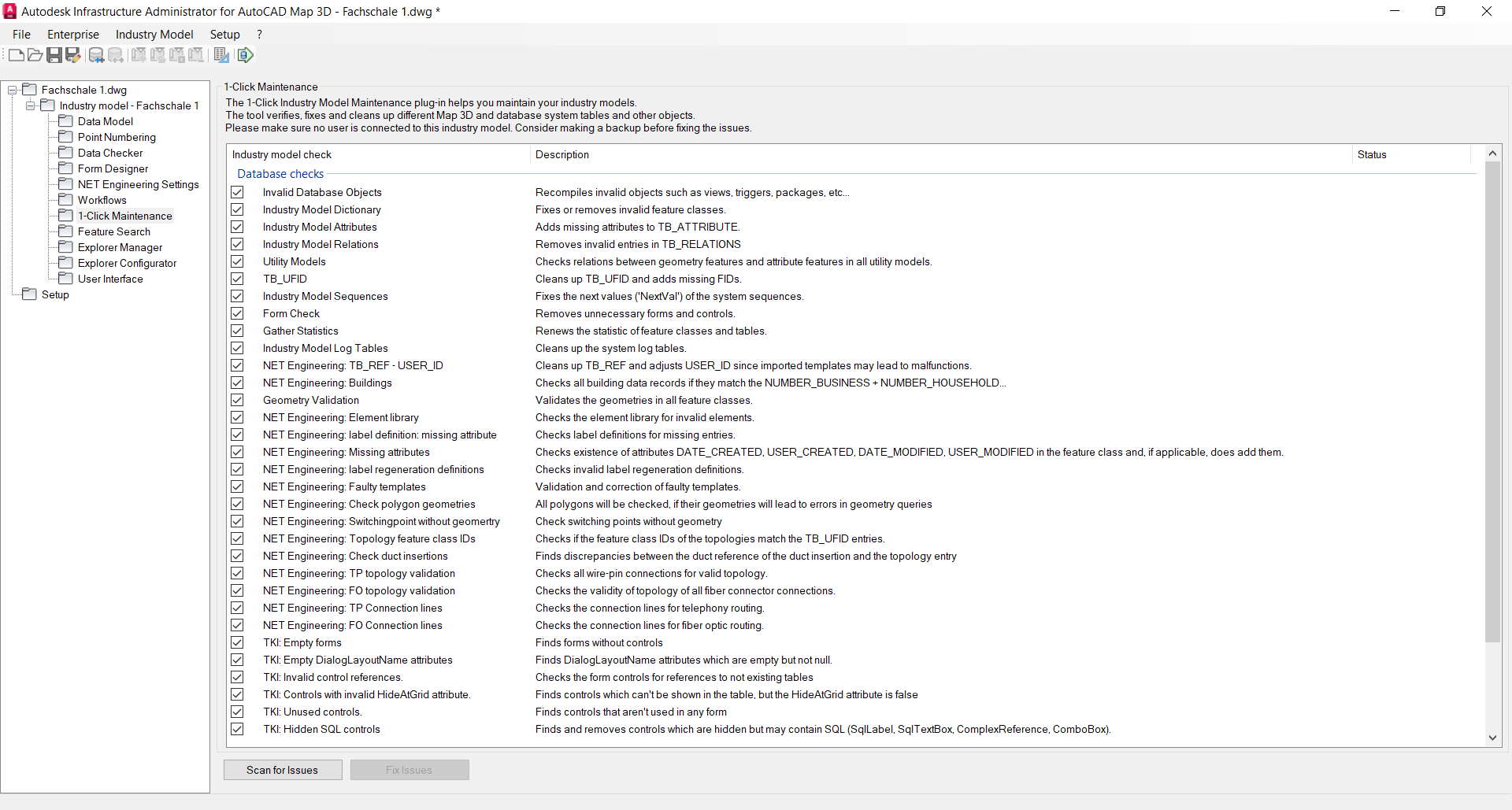Image resolution: width=1512 pixels, height=810 pixels.
Task: Click the Save floppy-disk toolbar icon
Action: pos(54,55)
